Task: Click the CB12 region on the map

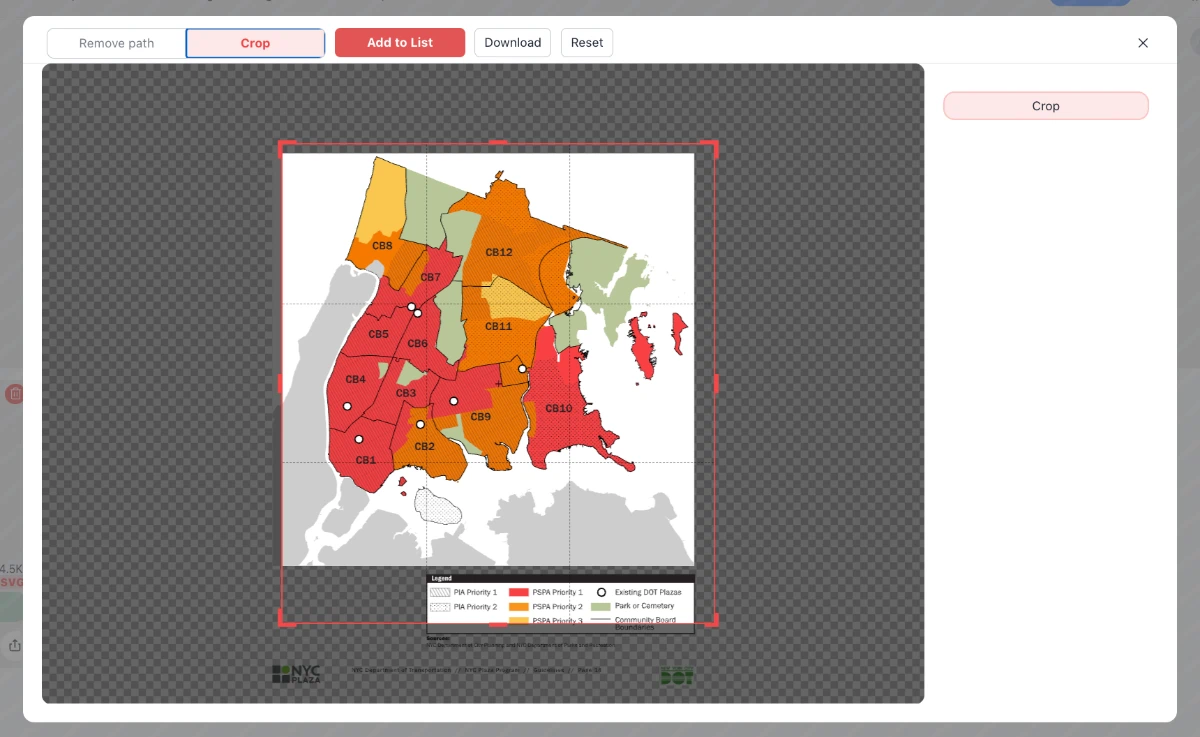Action: point(499,252)
